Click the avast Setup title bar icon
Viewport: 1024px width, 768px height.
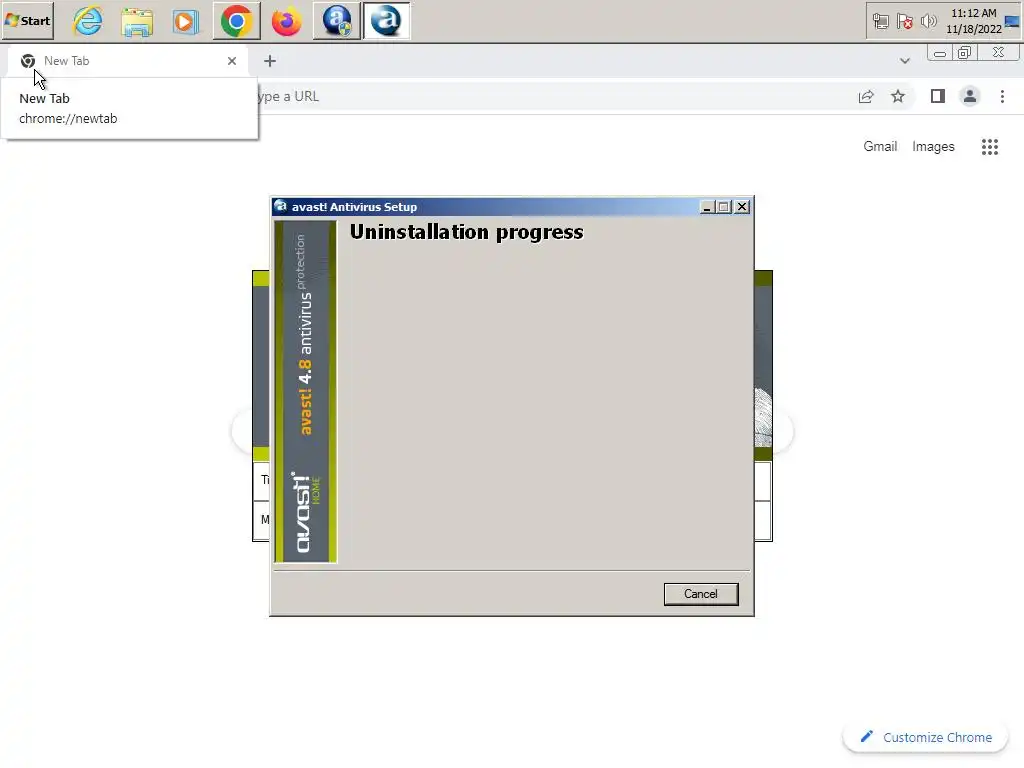[280, 207]
